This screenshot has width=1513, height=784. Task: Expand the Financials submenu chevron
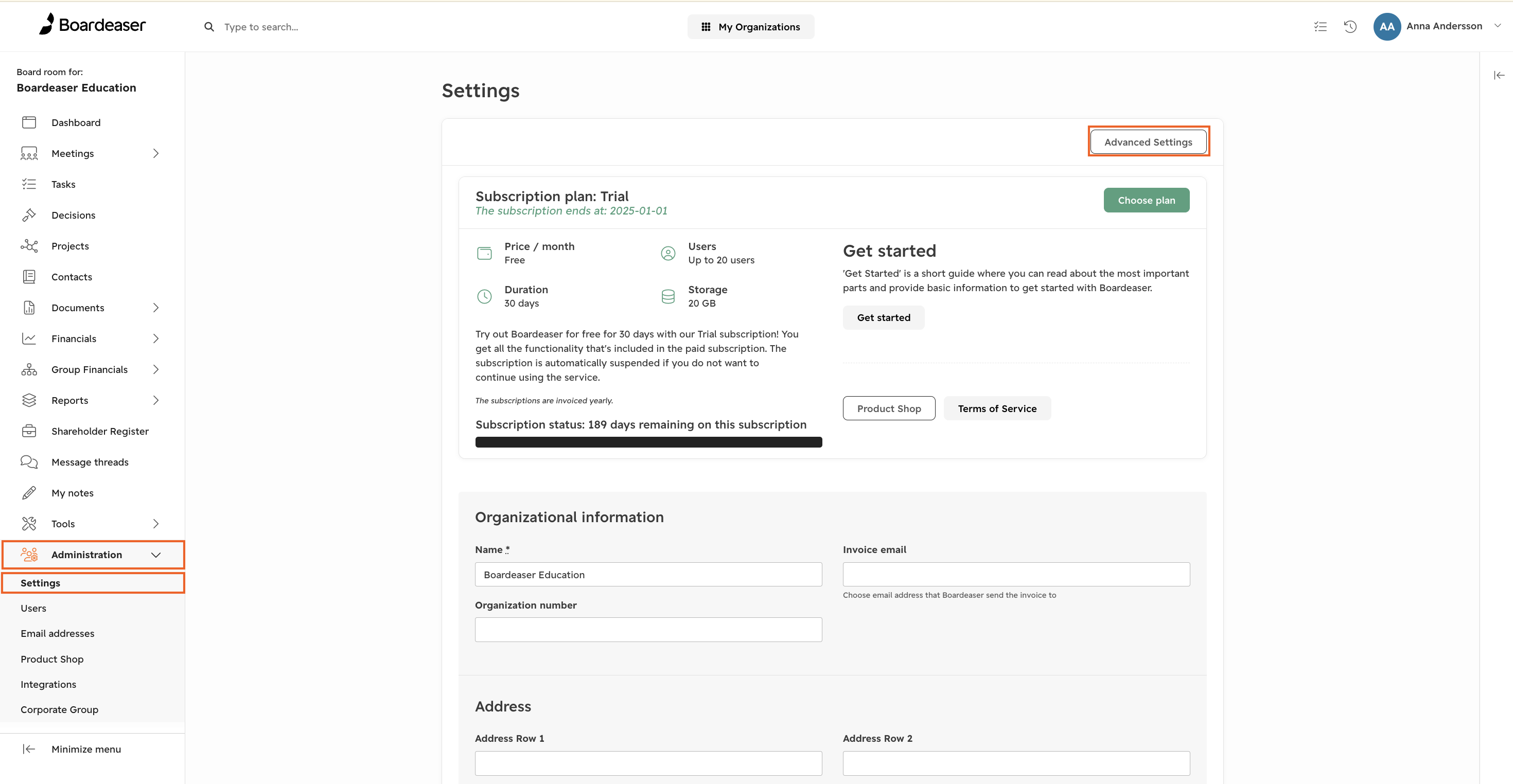[x=155, y=338]
